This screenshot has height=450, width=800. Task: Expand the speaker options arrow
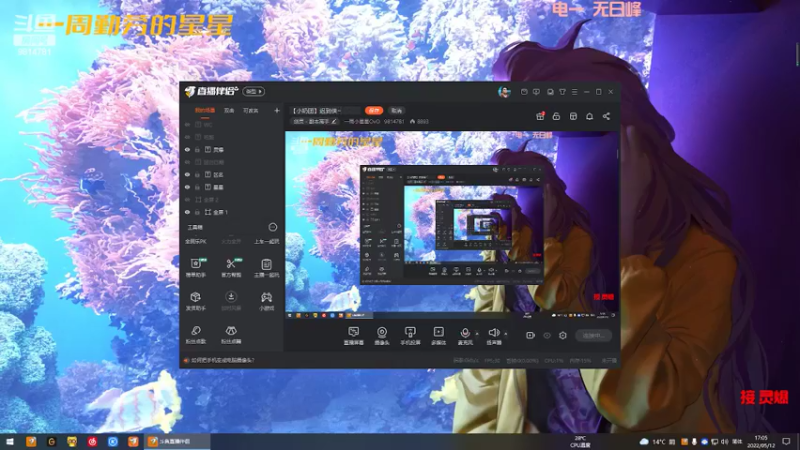[506, 334]
